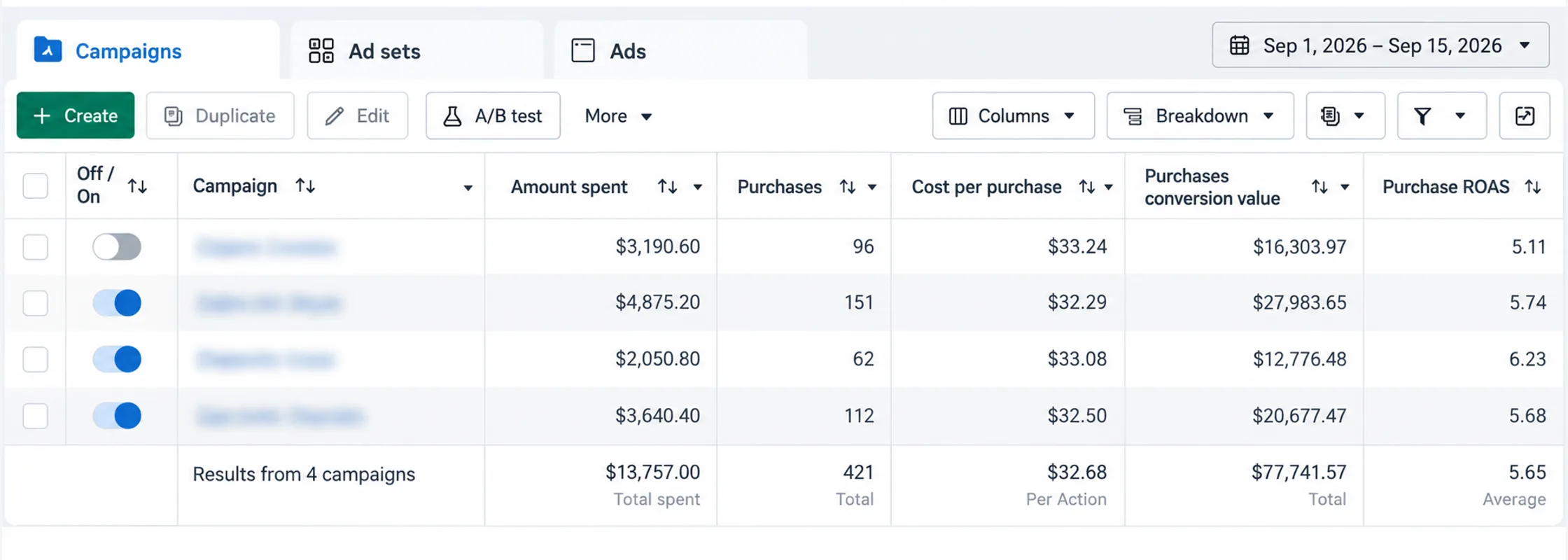Screen dimensions: 1568x560
Task: Check the box for the $2,050.80 campaign
Action: coord(35,359)
